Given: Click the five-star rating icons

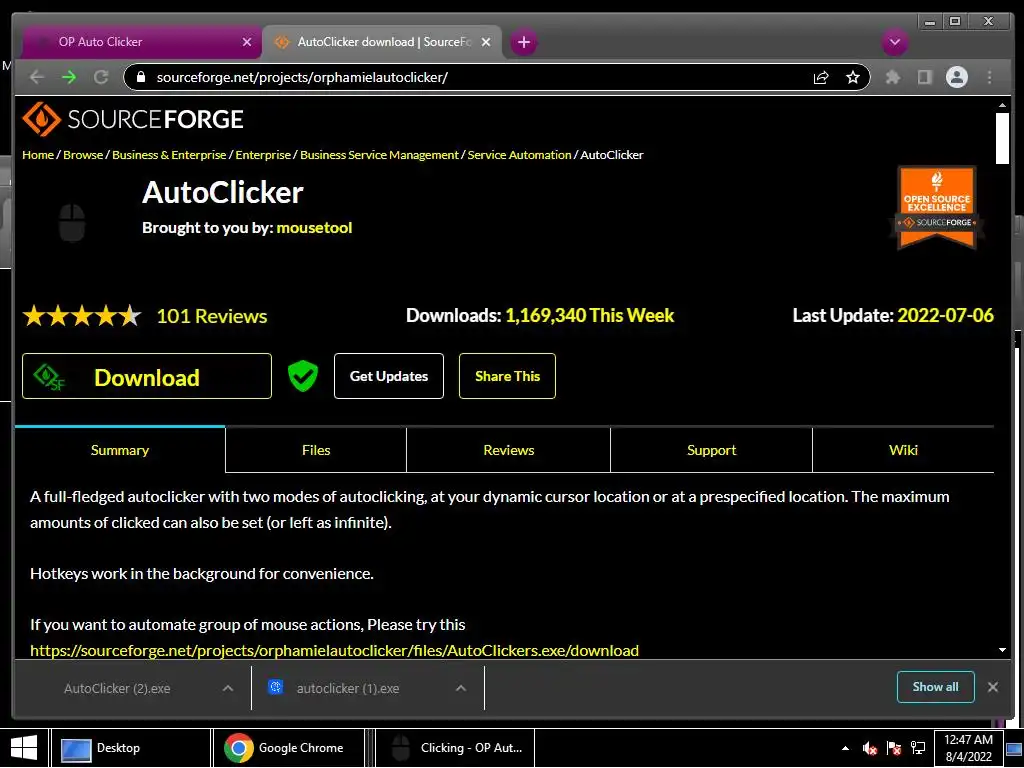Looking at the screenshot, I should coord(82,316).
